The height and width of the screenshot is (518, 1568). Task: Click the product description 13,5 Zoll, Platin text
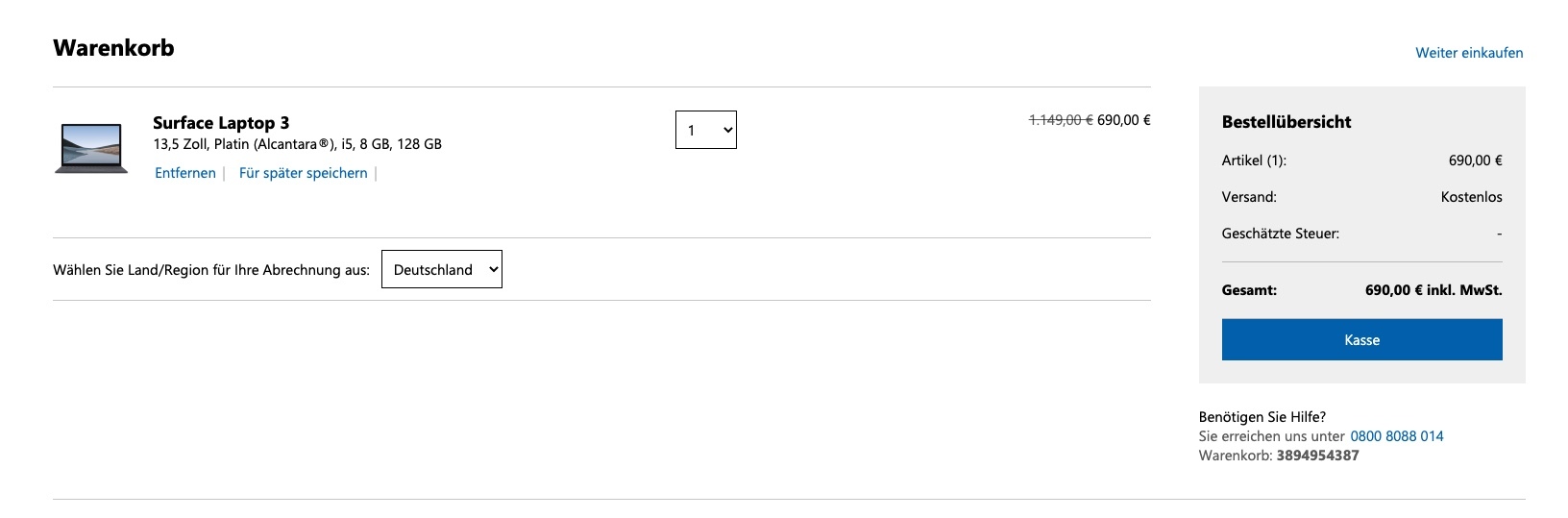297,144
